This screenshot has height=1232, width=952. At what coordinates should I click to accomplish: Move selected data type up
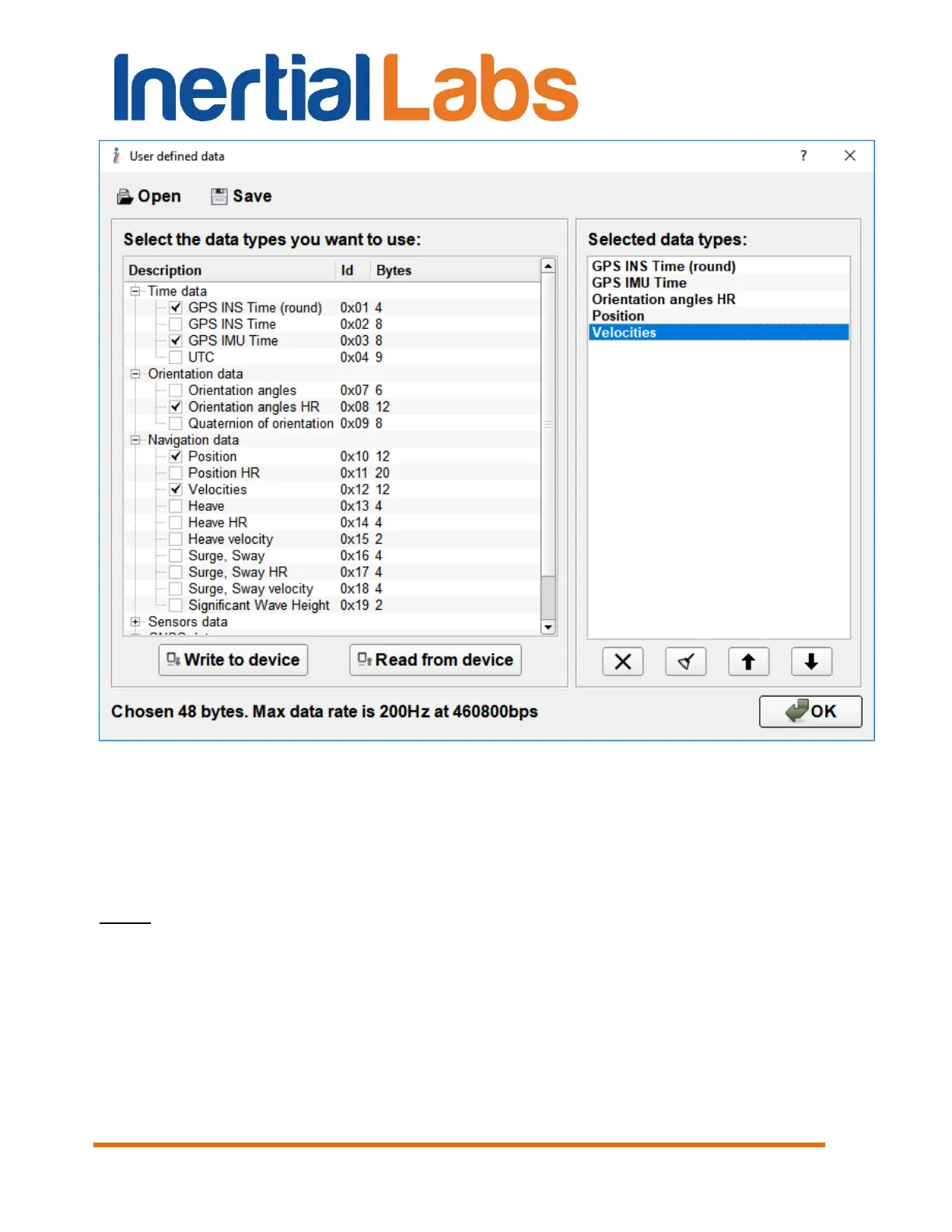pyautogui.click(x=749, y=662)
